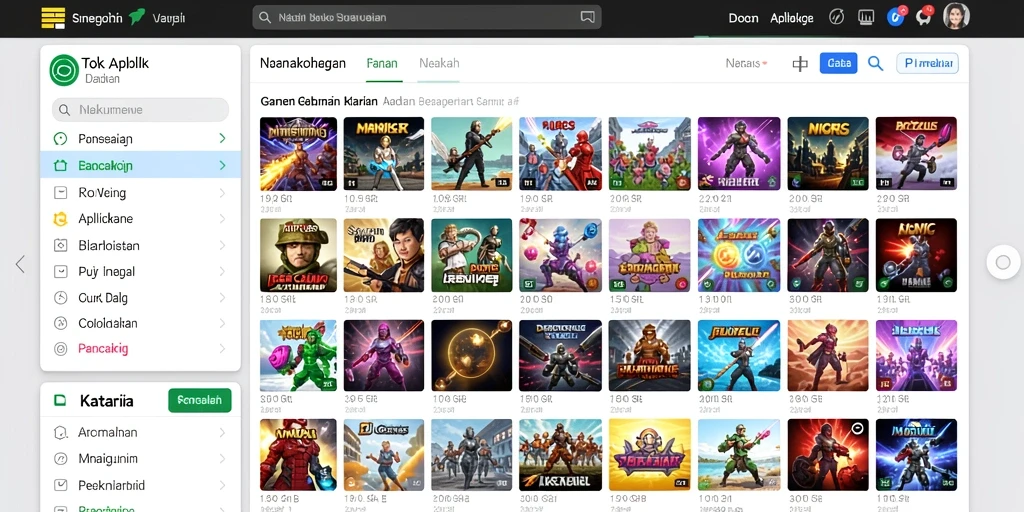Click the blue Gaba button
This screenshot has width=1024, height=512.
[839, 63]
